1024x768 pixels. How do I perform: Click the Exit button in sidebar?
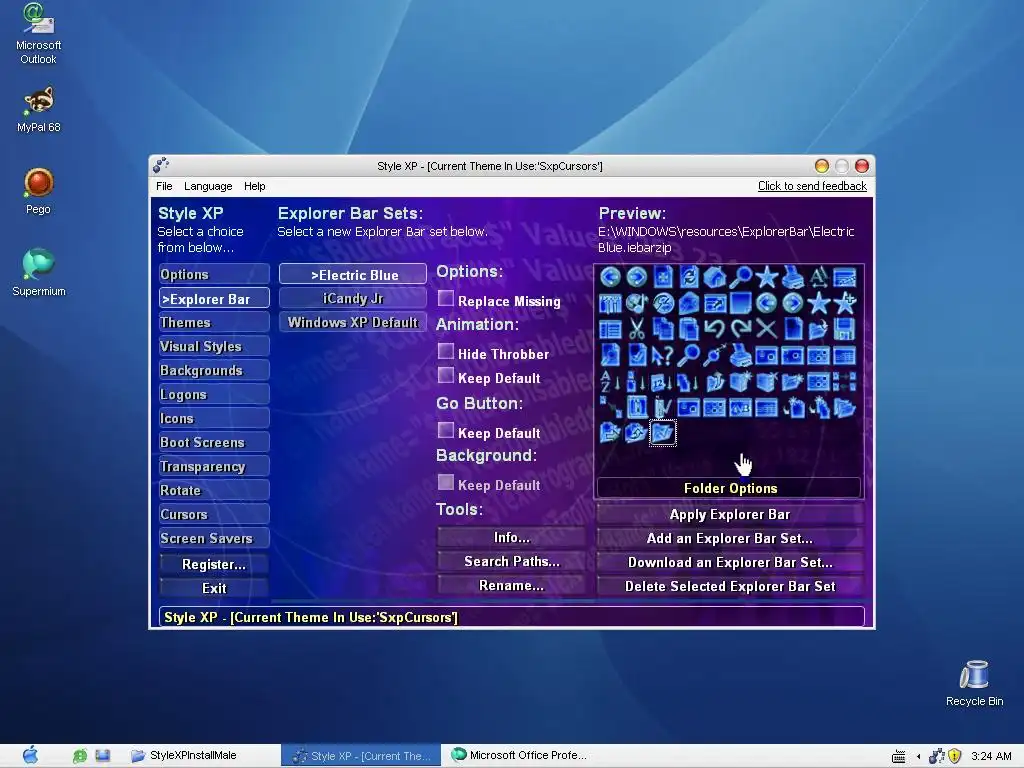point(214,588)
